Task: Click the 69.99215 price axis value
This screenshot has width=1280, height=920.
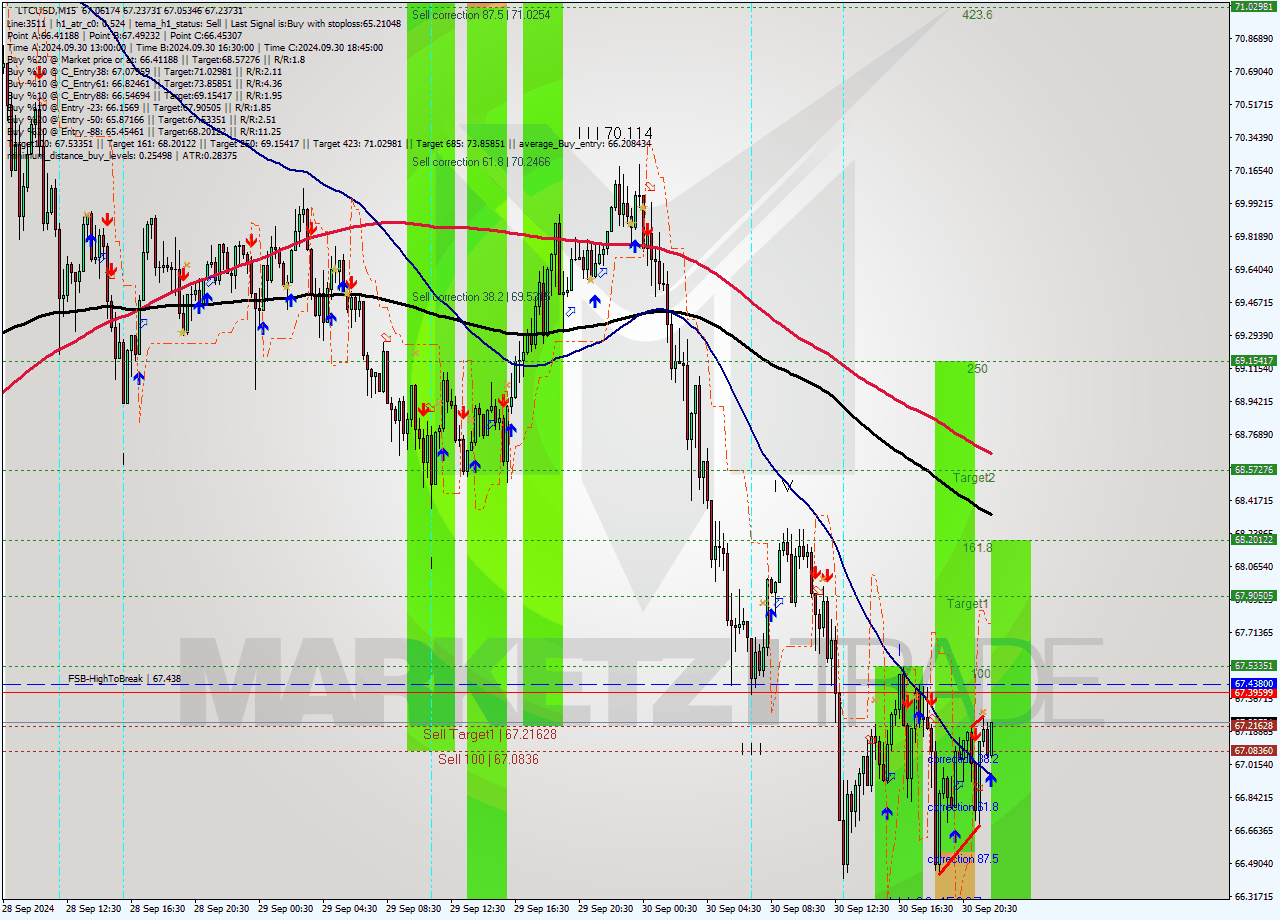Action: point(1253,203)
